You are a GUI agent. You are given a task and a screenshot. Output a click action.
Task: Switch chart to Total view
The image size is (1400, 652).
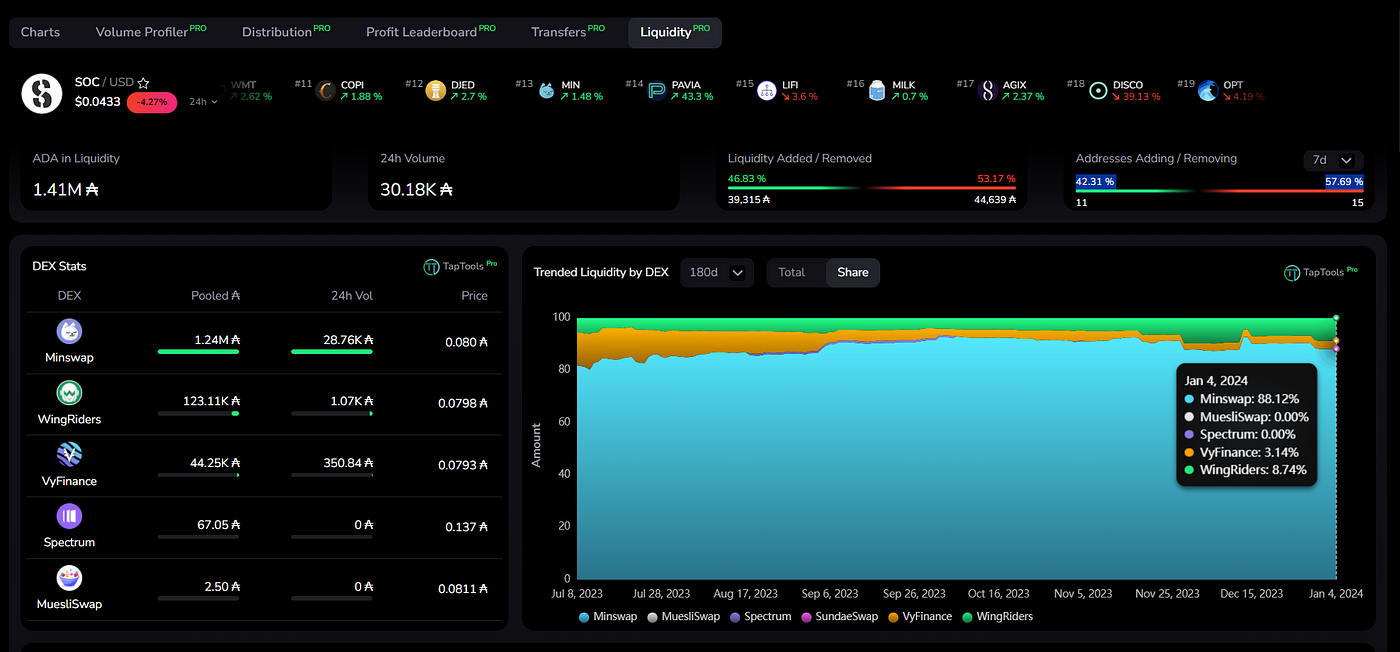click(792, 272)
